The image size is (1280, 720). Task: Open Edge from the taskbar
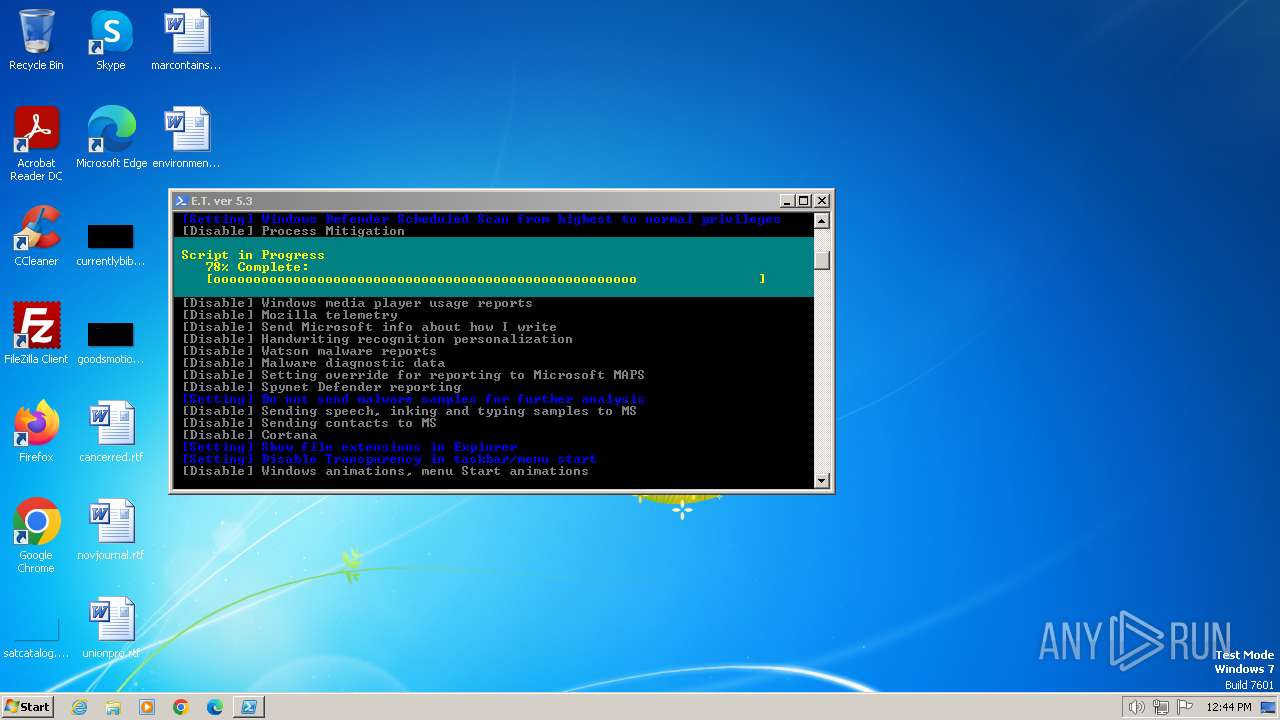(215, 707)
